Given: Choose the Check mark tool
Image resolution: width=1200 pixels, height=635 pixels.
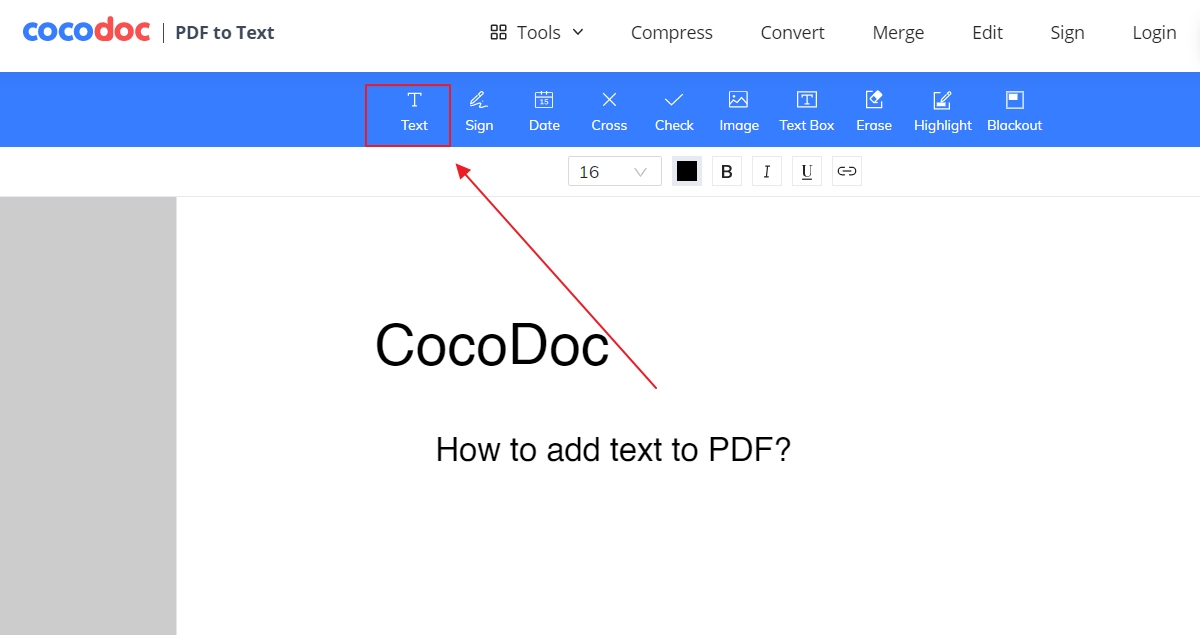Looking at the screenshot, I should (x=674, y=112).
